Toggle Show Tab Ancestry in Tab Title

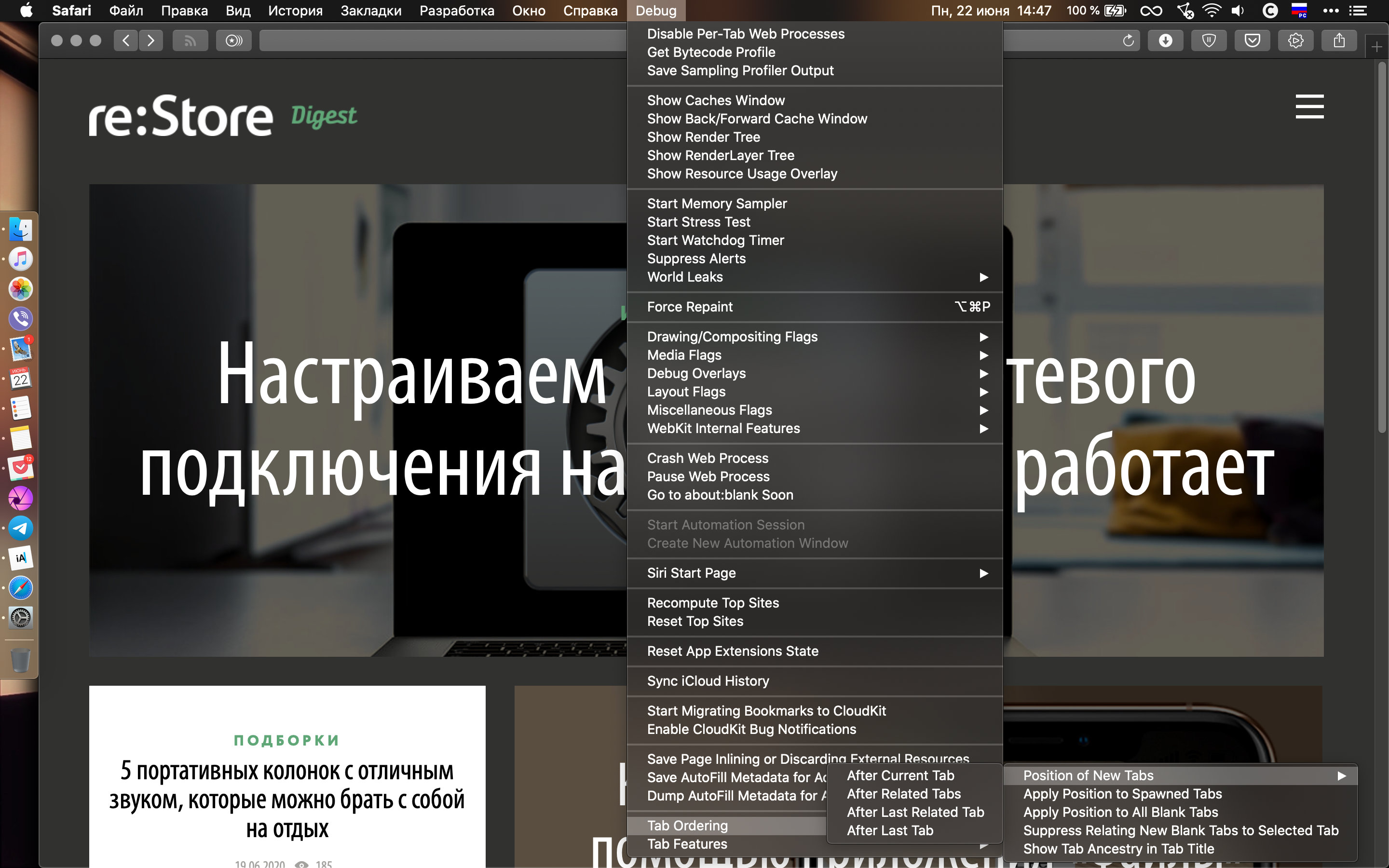point(1181,849)
